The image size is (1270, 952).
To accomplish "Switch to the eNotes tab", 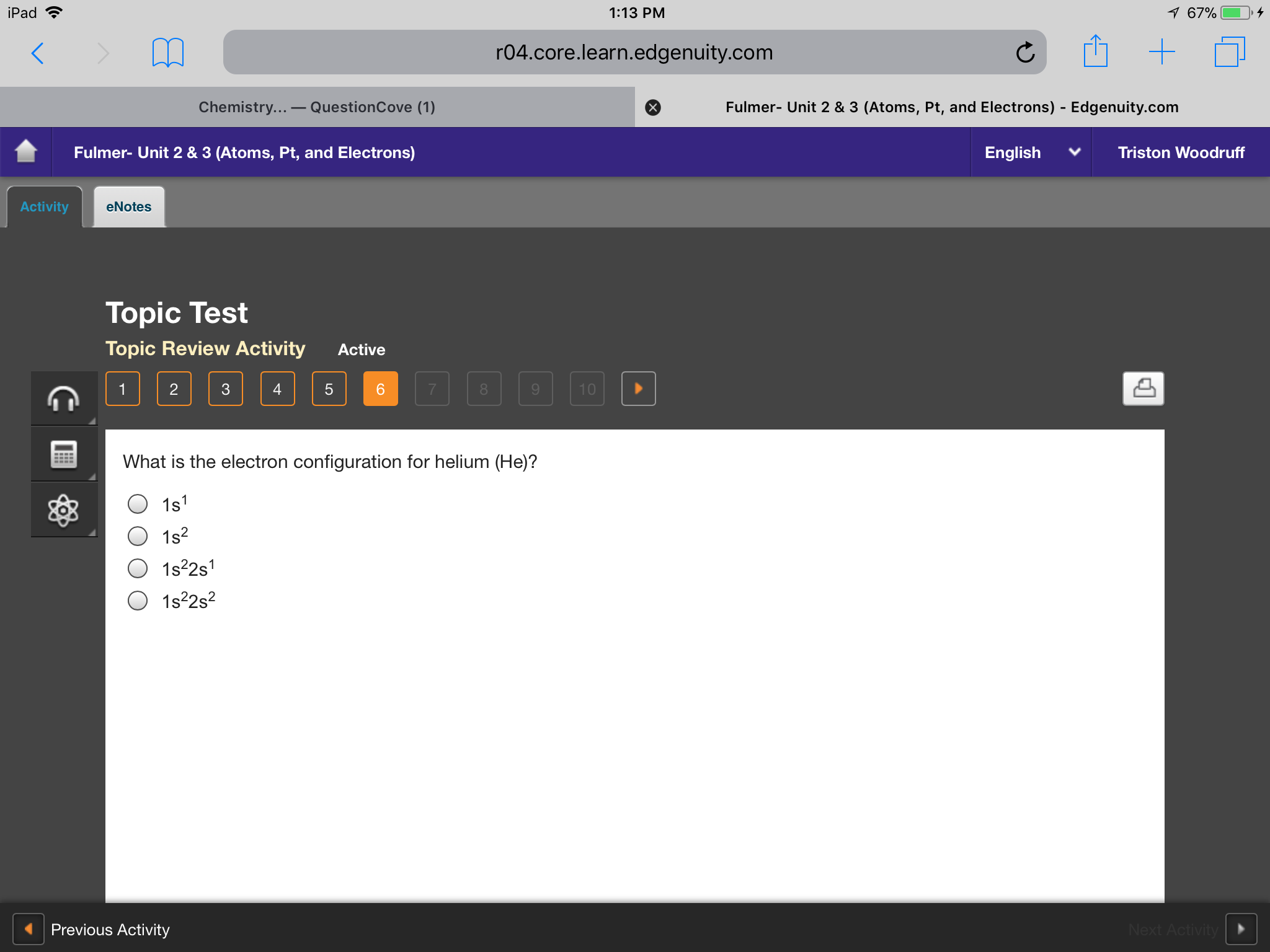I will pos(129,207).
